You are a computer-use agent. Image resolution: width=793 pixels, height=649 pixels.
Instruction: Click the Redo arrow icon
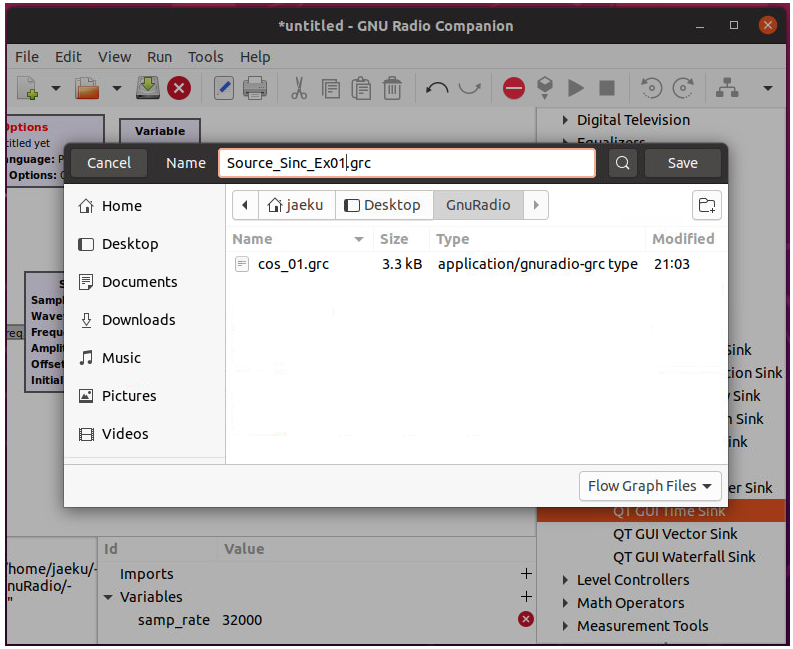click(469, 88)
